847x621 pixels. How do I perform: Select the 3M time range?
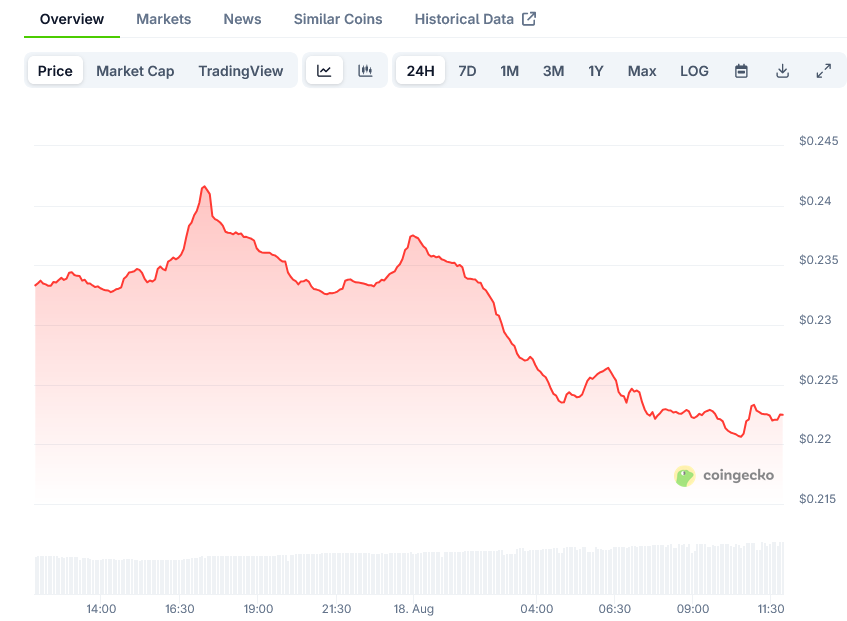coord(553,71)
